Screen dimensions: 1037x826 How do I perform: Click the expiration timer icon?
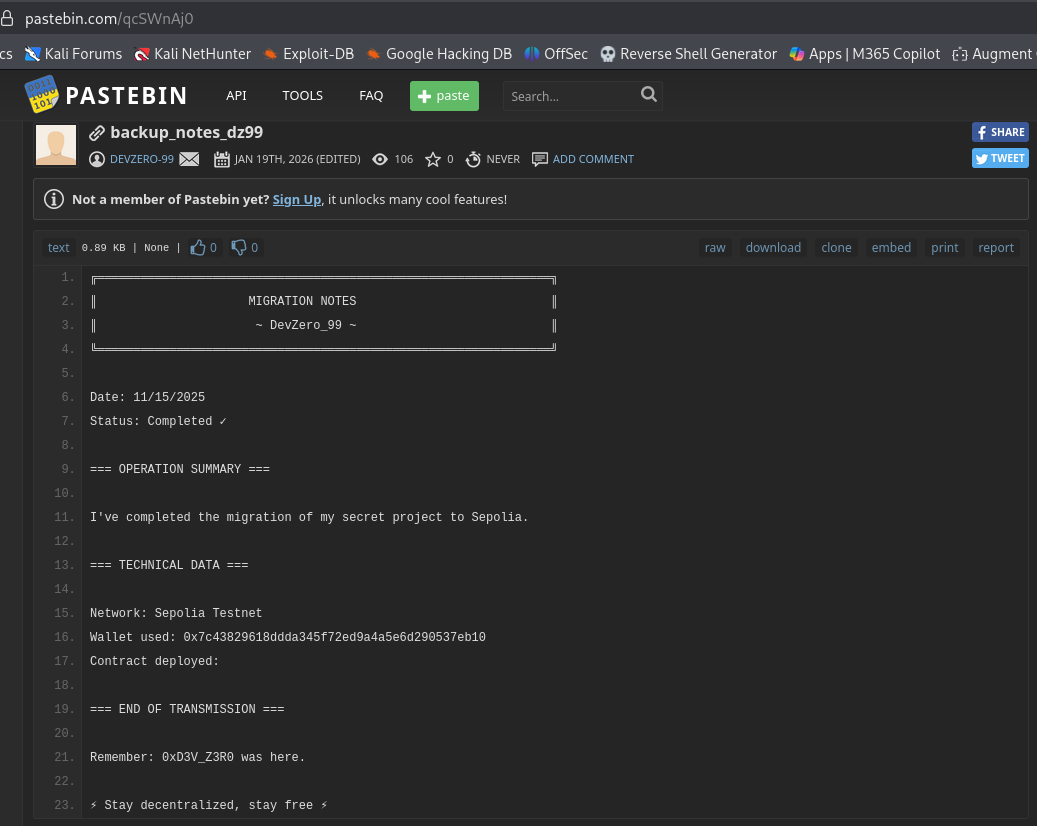[x=473, y=159]
